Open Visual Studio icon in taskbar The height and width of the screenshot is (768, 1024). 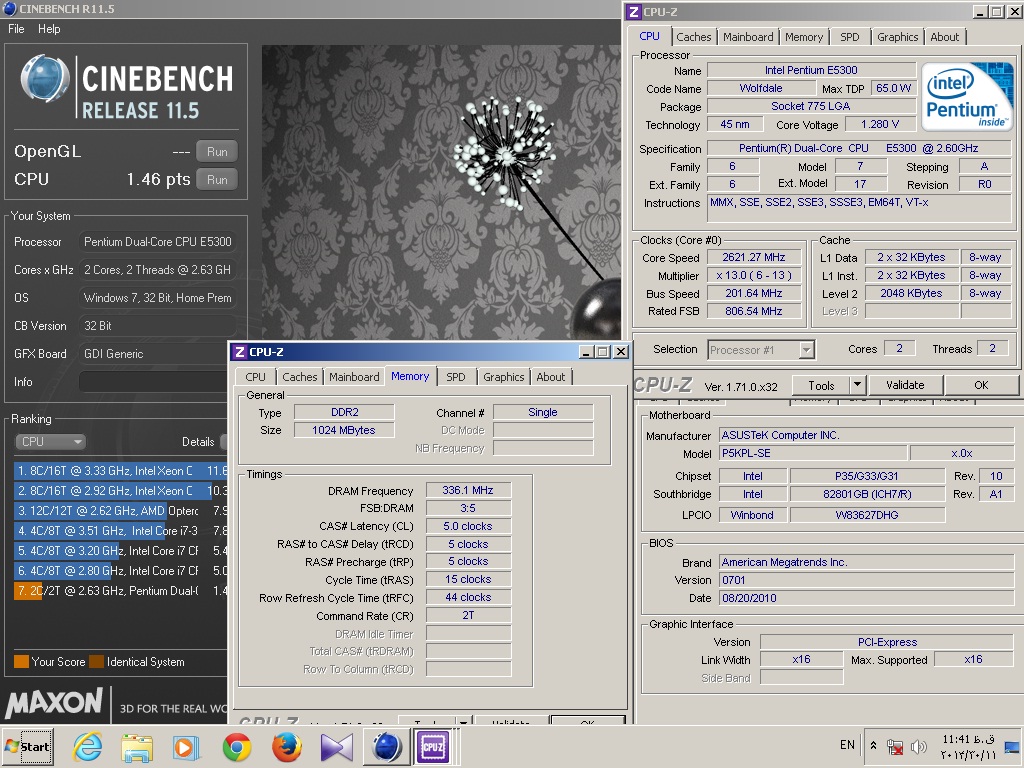pyautogui.click(x=336, y=746)
